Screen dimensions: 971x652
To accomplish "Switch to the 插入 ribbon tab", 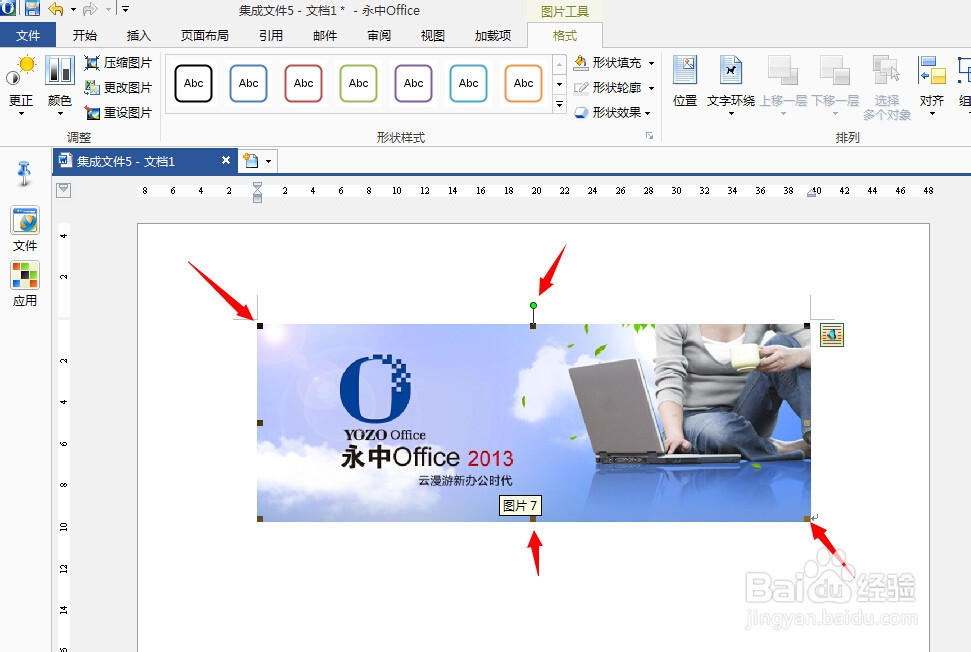I will (139, 35).
